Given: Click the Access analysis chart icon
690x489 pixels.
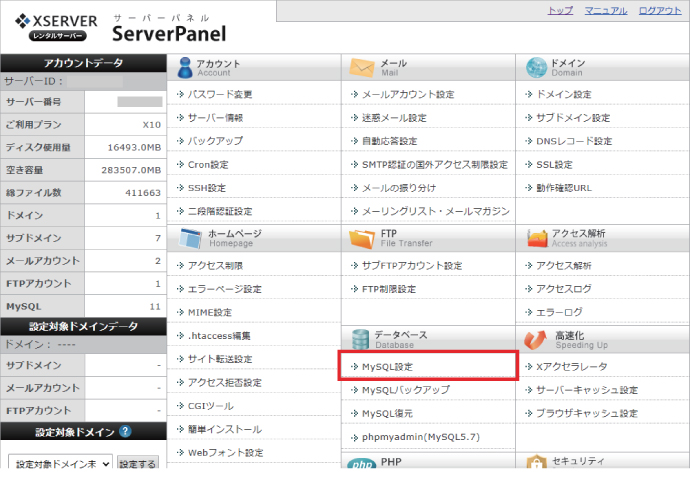Looking at the screenshot, I should point(535,238).
